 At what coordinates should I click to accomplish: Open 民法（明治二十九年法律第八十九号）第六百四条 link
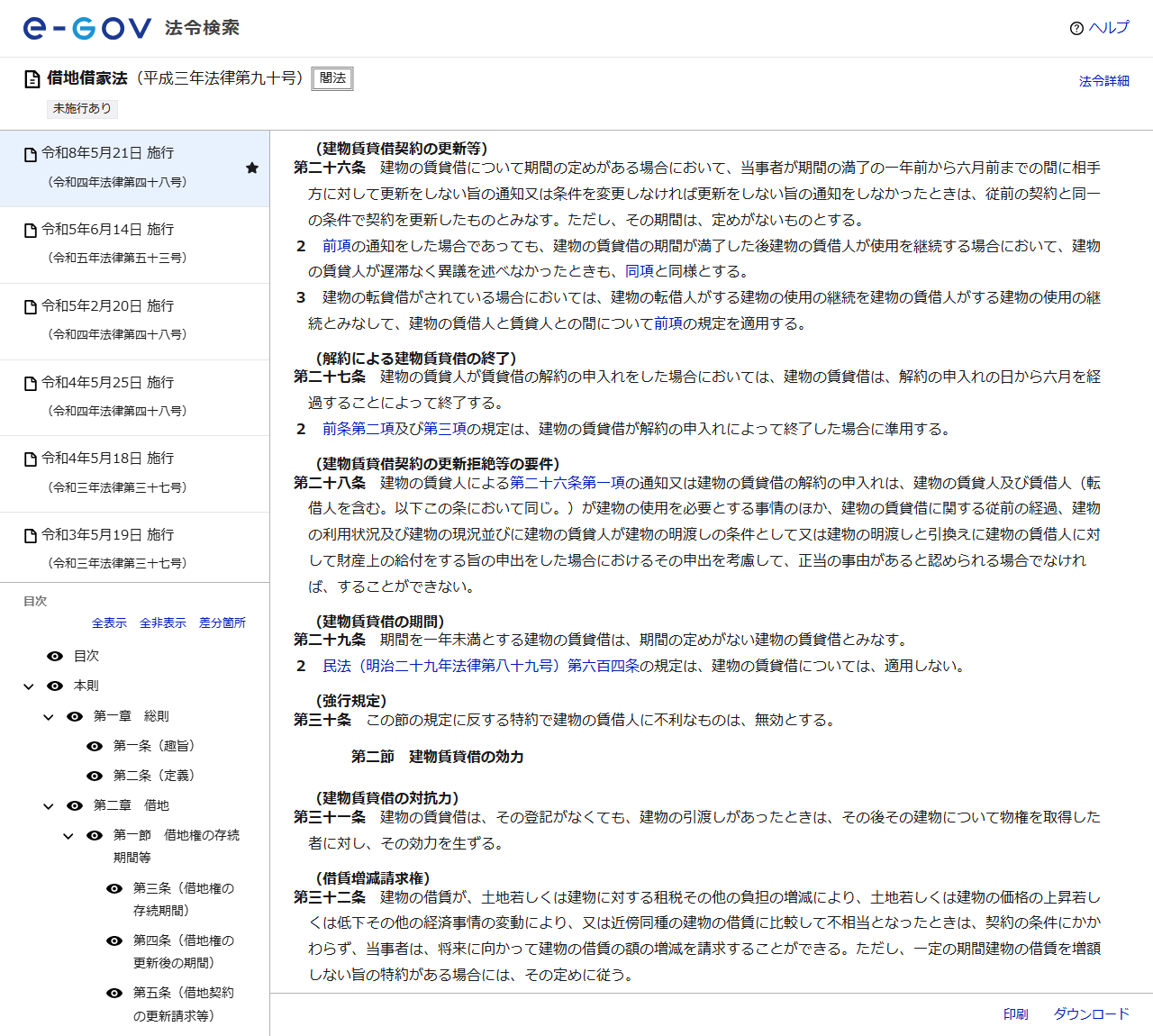481,666
